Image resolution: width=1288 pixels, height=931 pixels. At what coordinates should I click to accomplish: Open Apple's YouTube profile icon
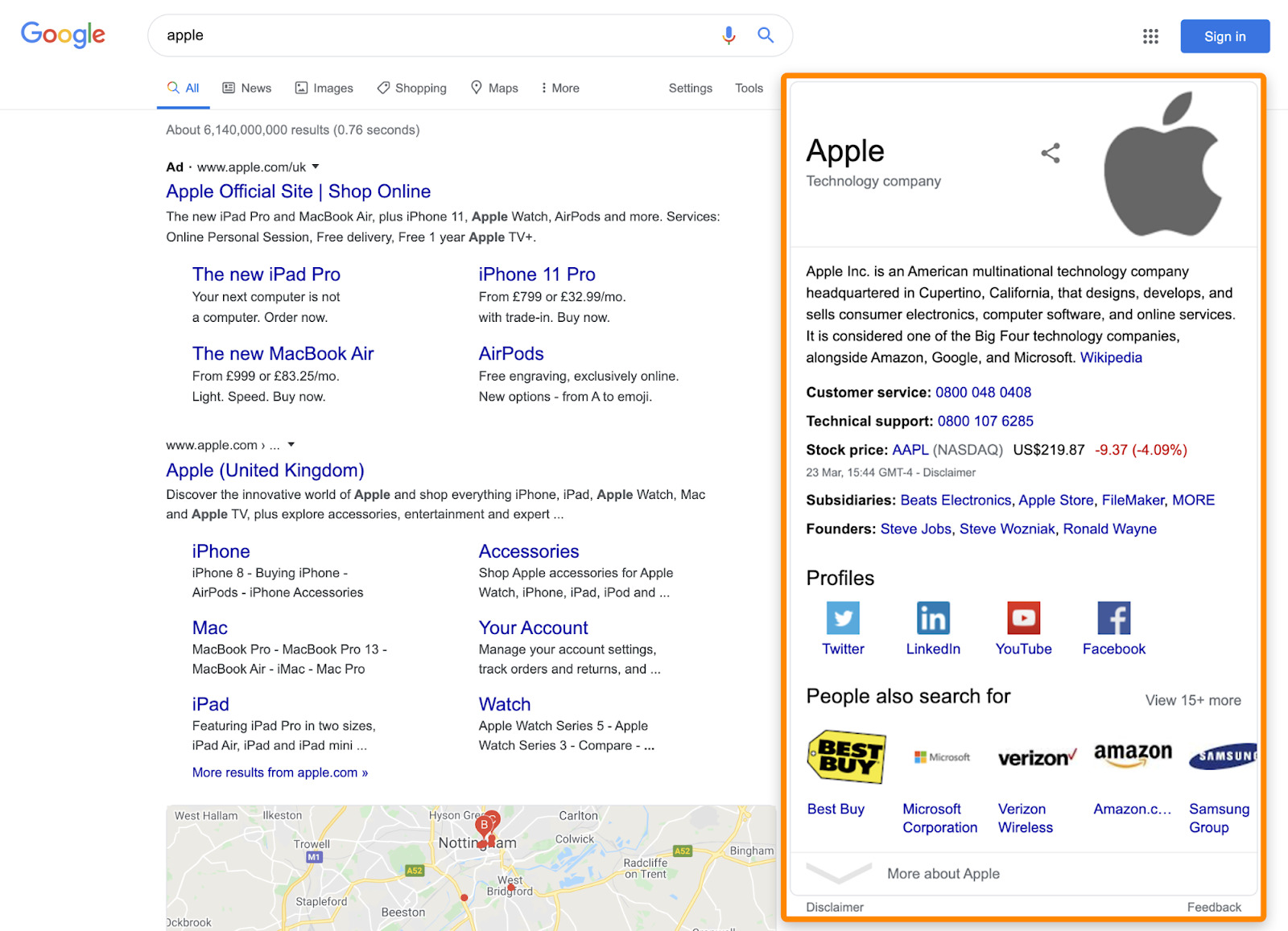pyautogui.click(x=1022, y=618)
